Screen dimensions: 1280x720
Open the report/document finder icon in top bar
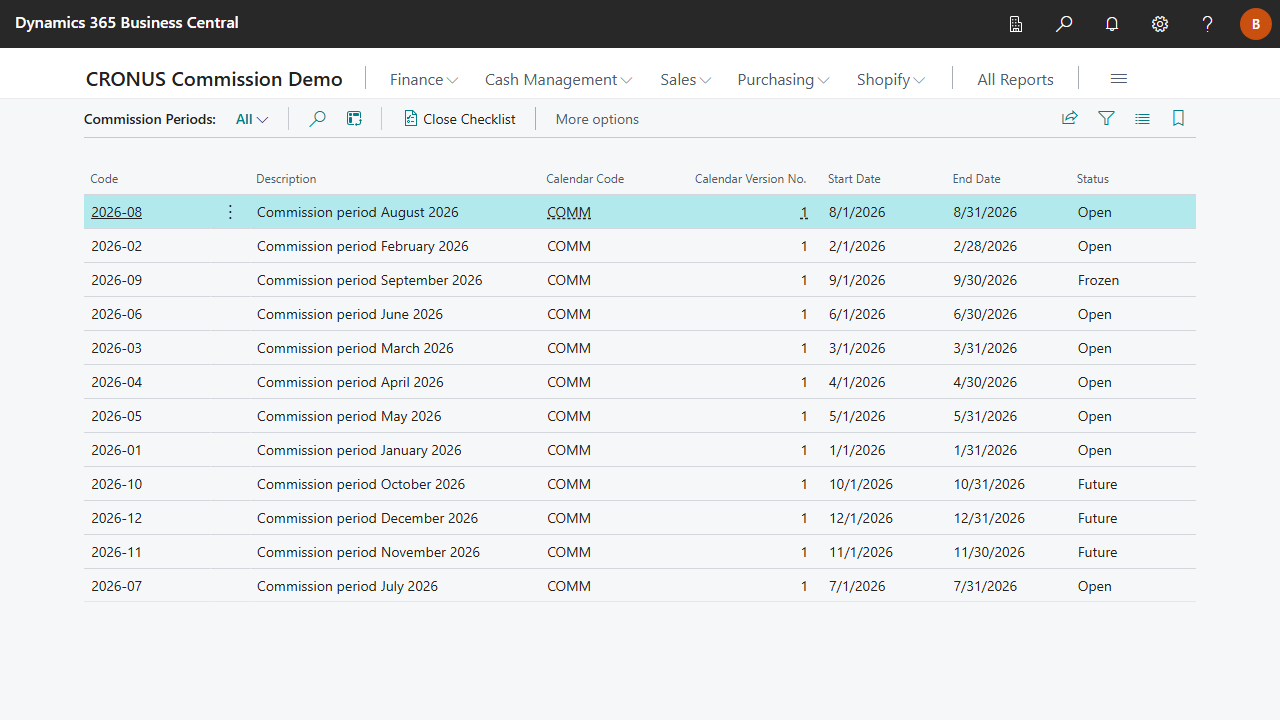(x=1016, y=24)
